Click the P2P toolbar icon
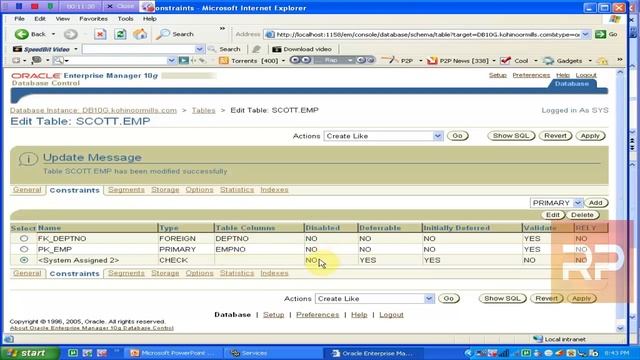The height and width of the screenshot is (360, 640). [x=390, y=60]
